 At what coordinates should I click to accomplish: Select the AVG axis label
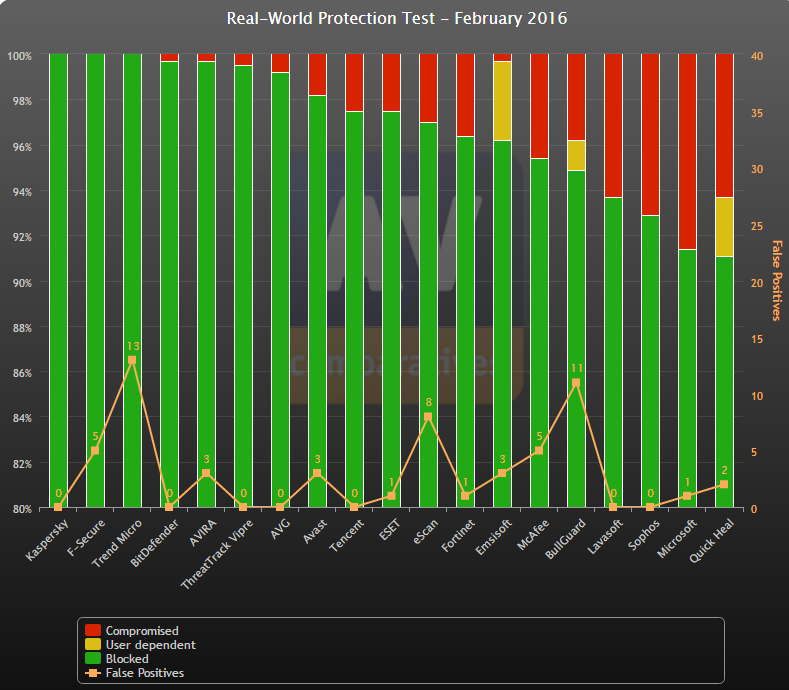280,529
